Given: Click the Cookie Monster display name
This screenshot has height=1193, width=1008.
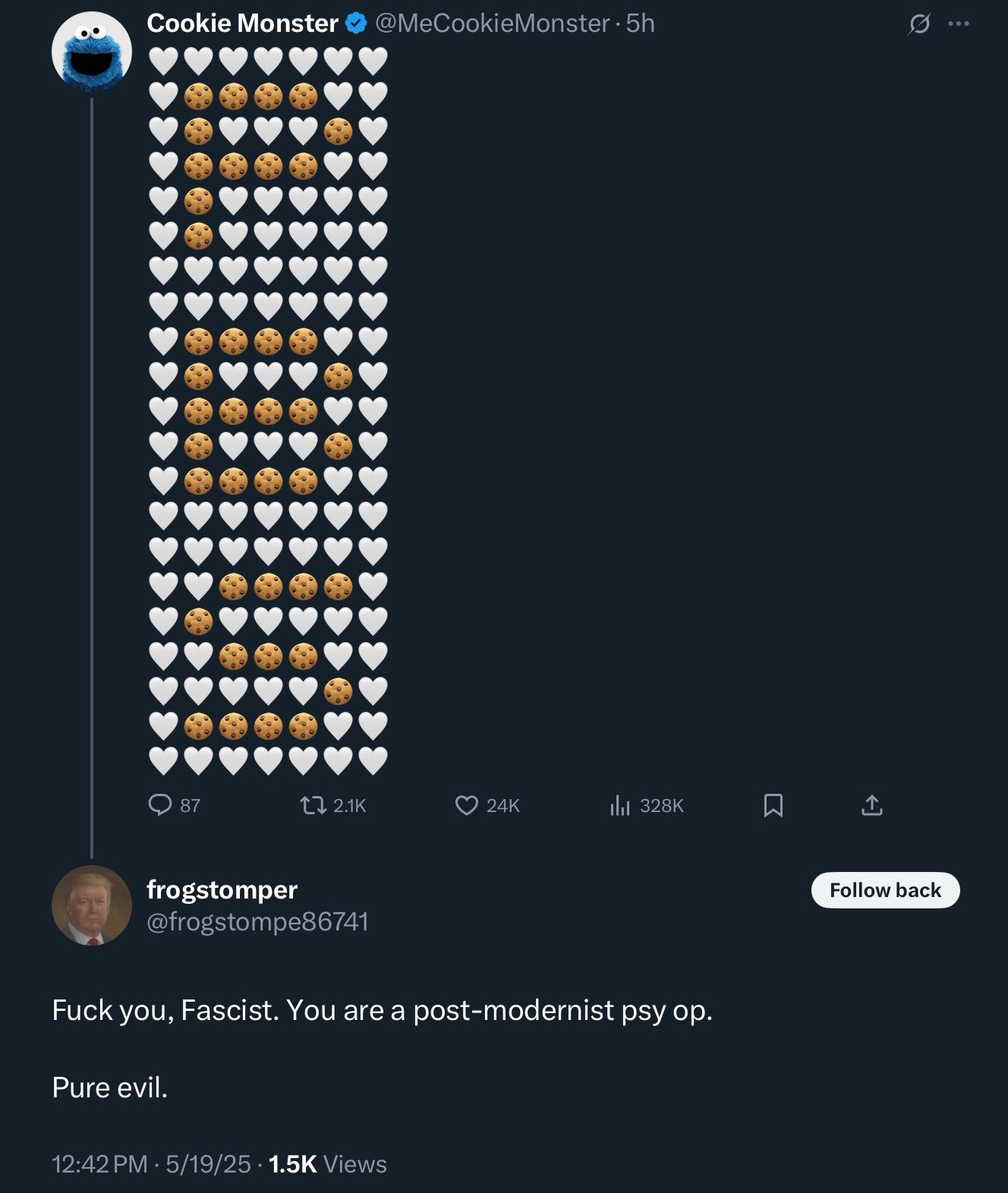Looking at the screenshot, I should [242, 24].
